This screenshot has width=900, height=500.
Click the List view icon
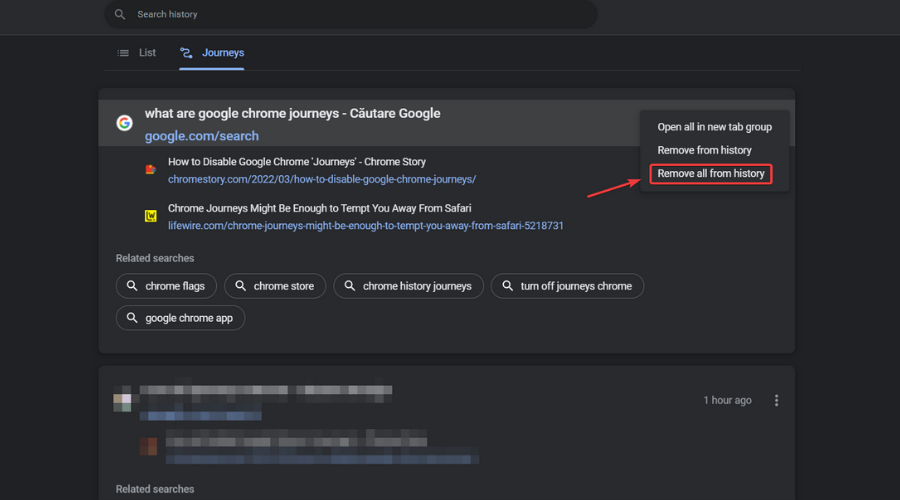pos(123,53)
